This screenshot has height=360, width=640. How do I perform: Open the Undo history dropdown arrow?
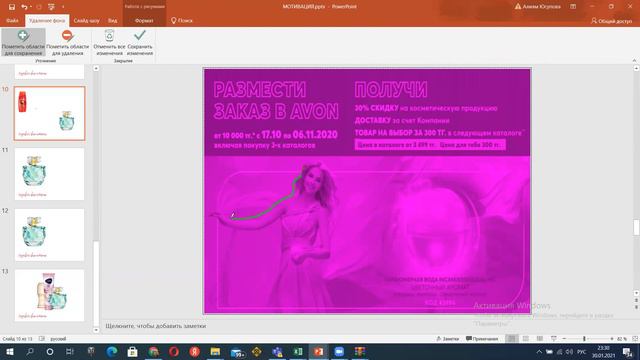31,7
